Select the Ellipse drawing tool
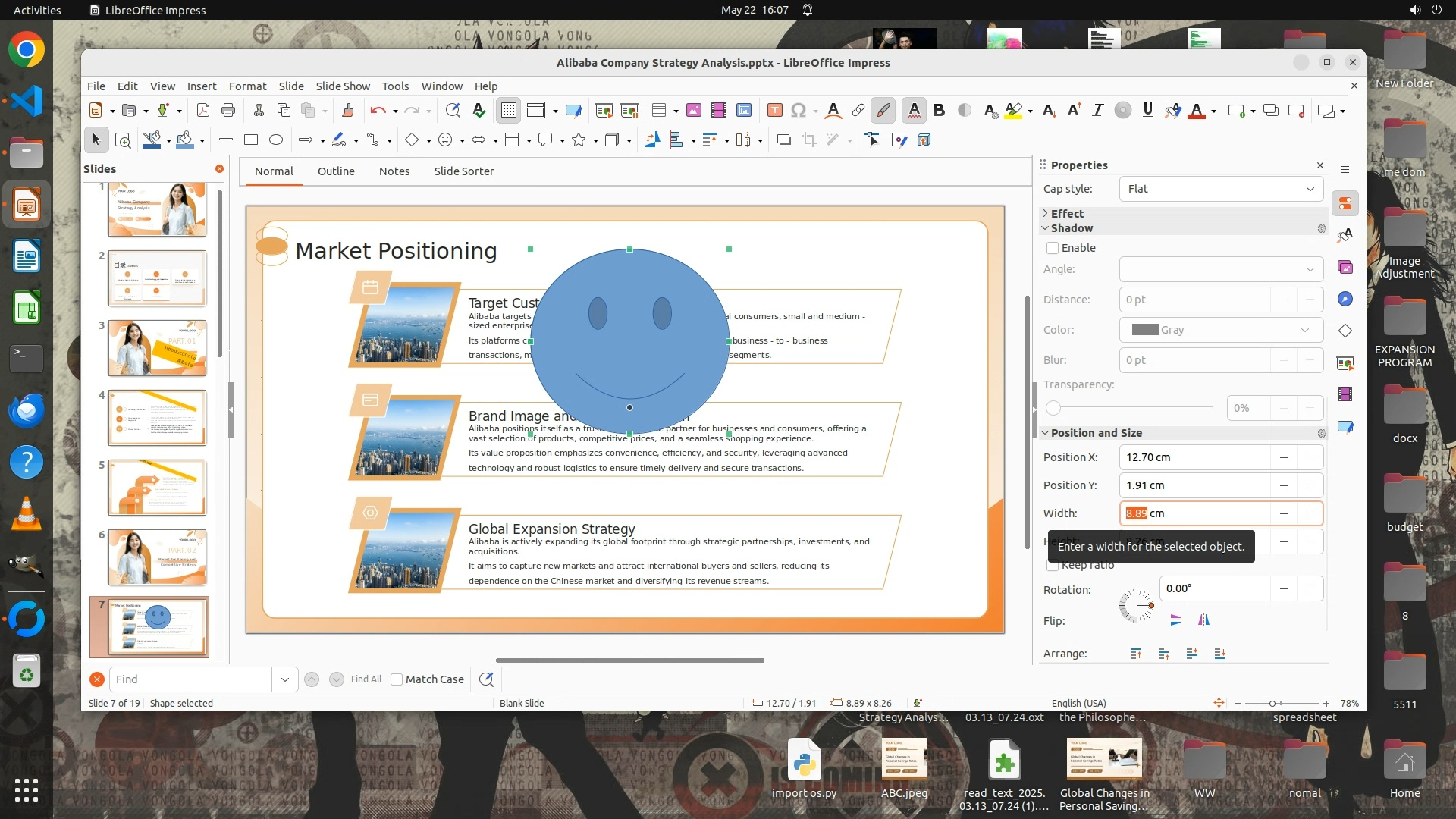The width and height of the screenshot is (1456, 819). point(276,140)
